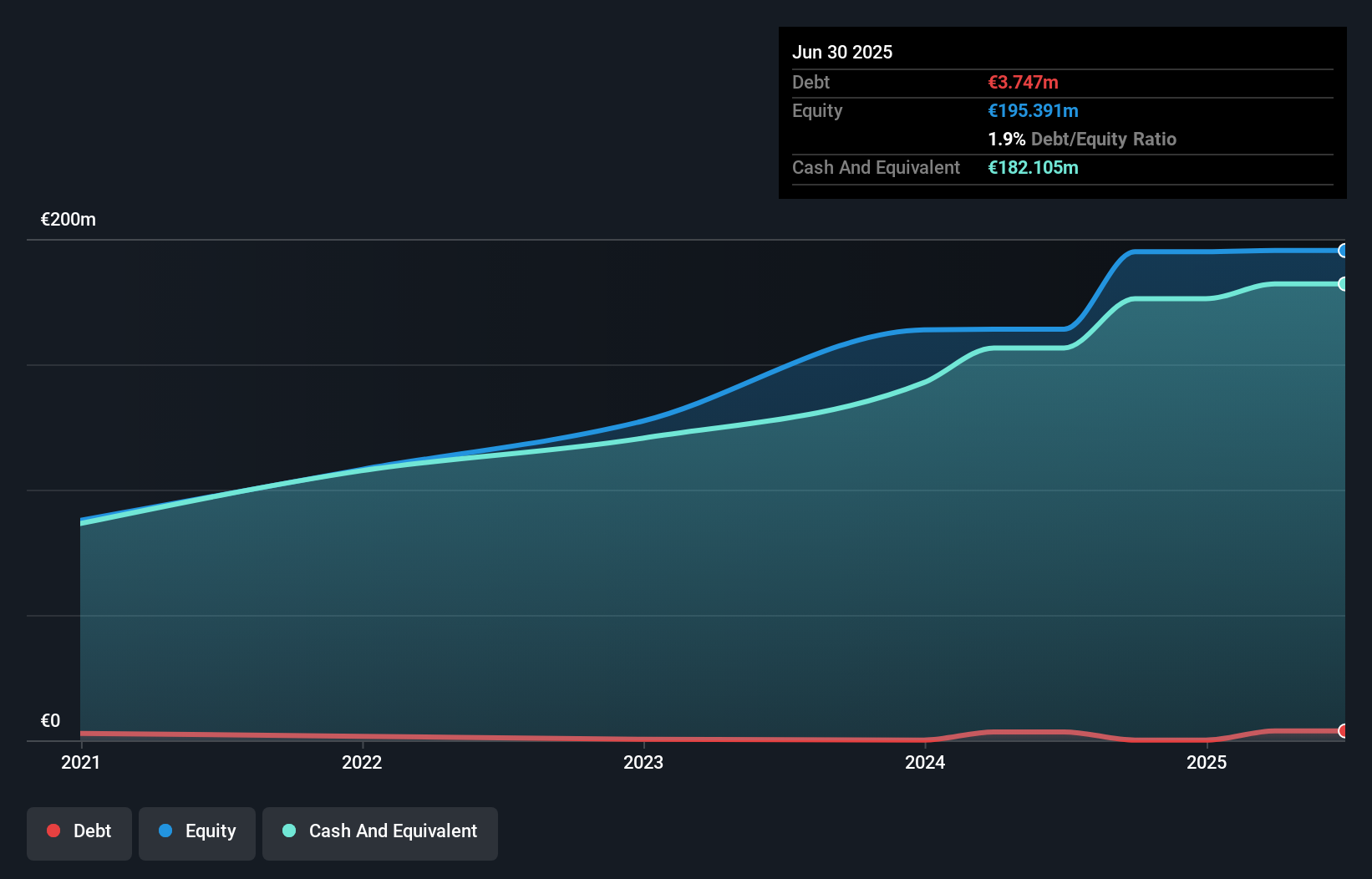1372x879 pixels.
Task: Click the teal Cash And Equivalent legend dot
Action: (x=288, y=831)
